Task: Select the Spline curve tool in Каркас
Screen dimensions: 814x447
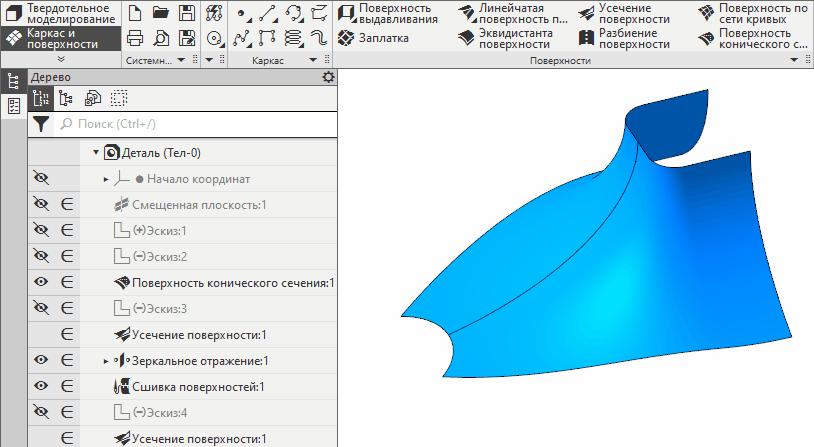Action: tap(242, 39)
